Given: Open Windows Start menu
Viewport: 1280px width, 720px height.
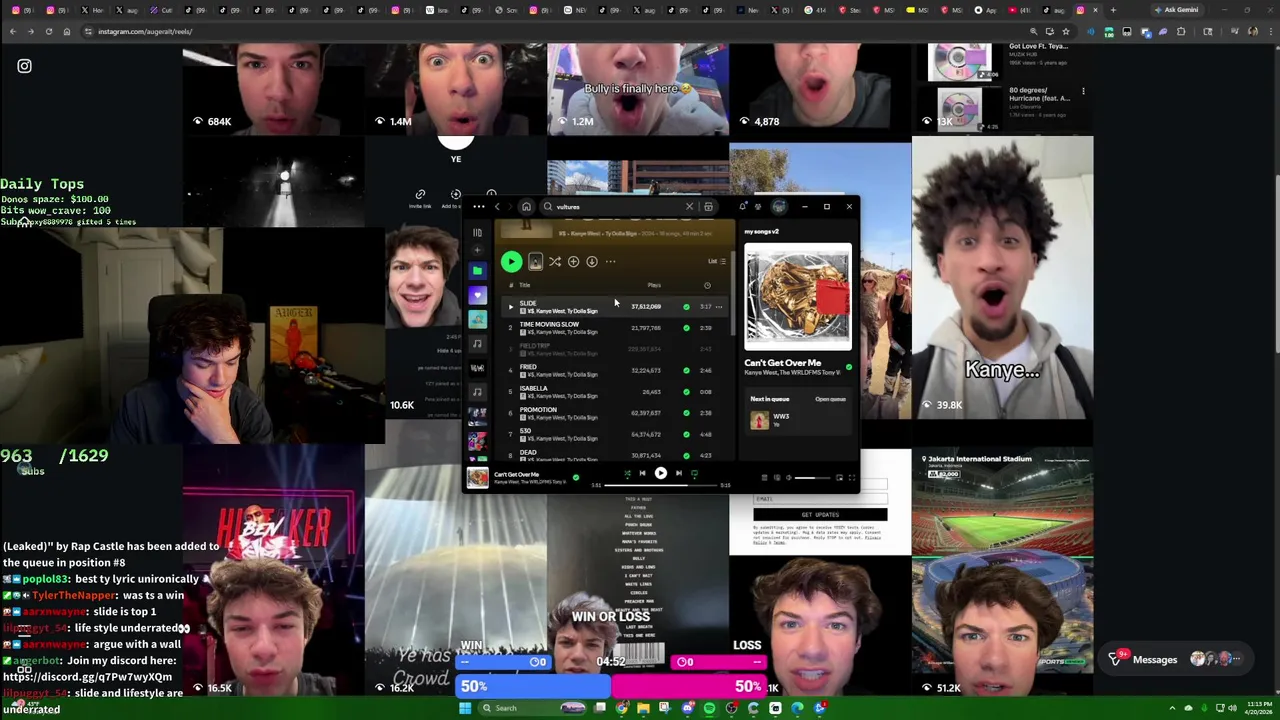Looking at the screenshot, I should (x=465, y=708).
